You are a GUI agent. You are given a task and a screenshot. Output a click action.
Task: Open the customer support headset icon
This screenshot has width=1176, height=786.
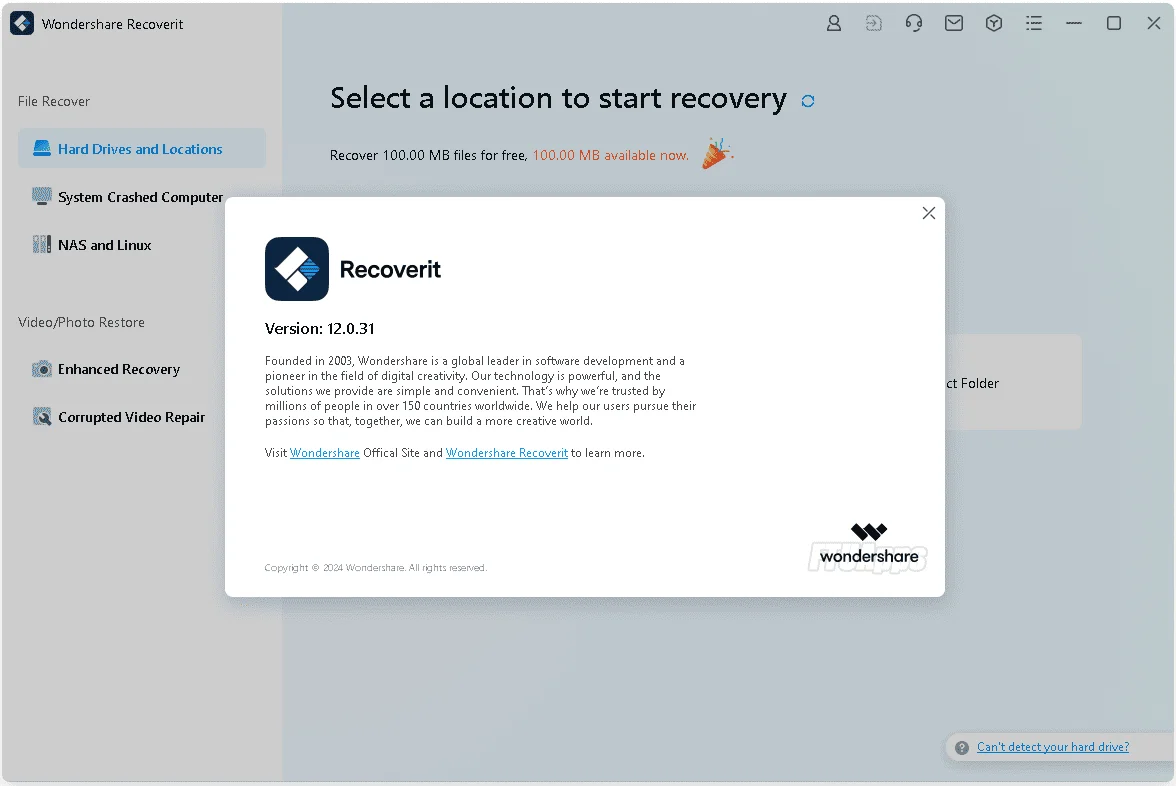click(x=914, y=23)
